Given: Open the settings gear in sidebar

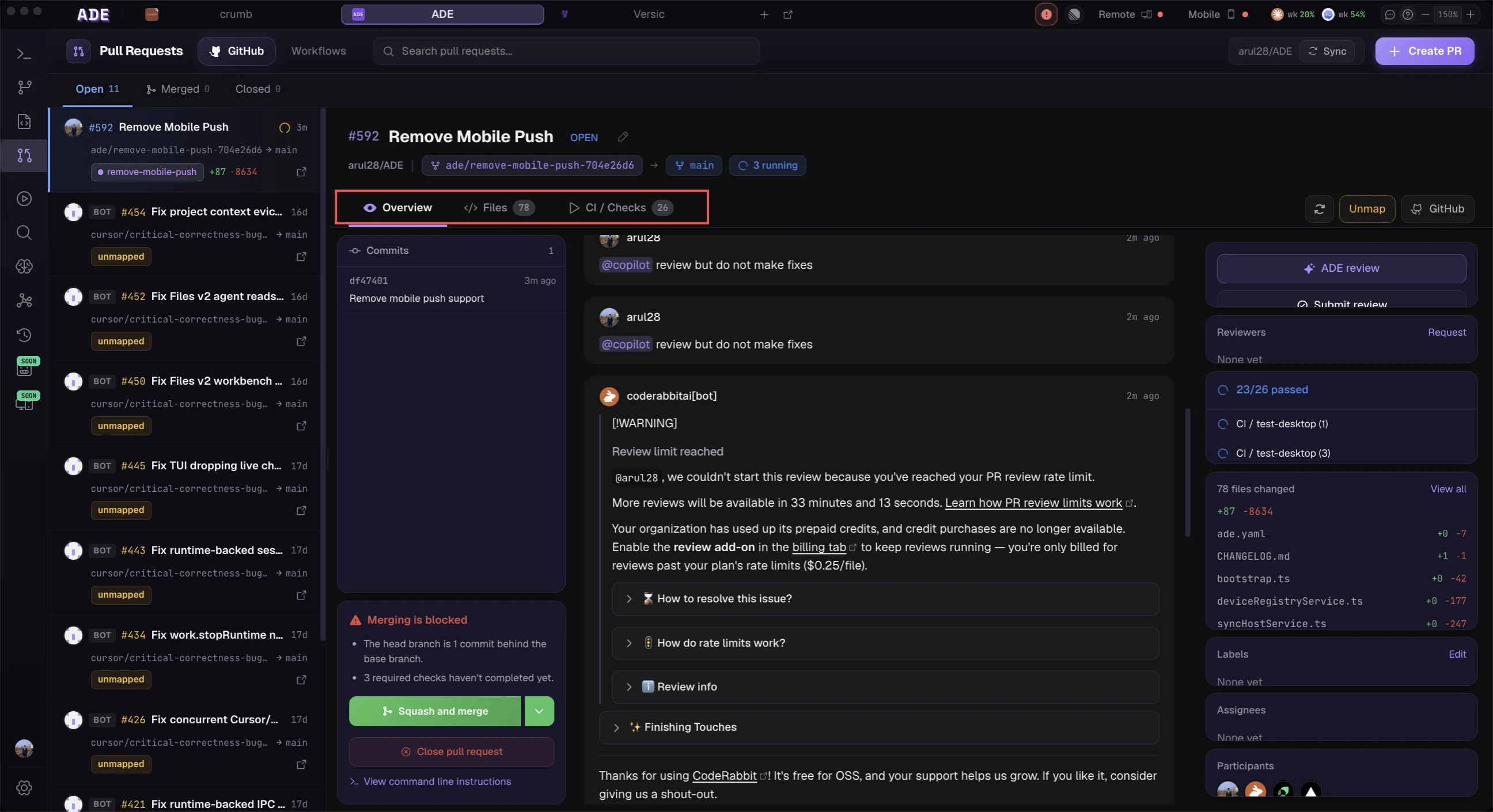Looking at the screenshot, I should (24, 788).
